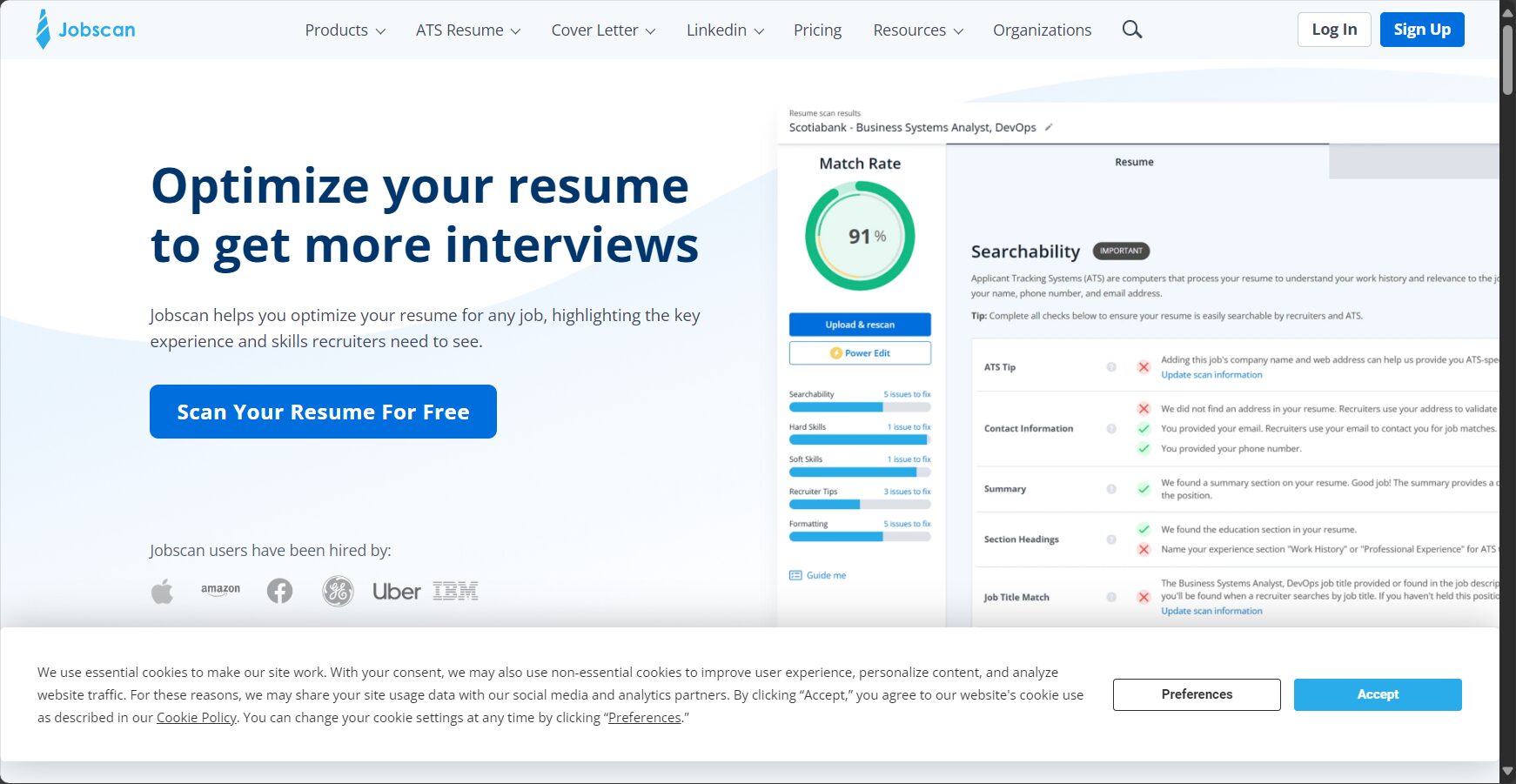Click Scan Your Resume For Free

coord(323,412)
